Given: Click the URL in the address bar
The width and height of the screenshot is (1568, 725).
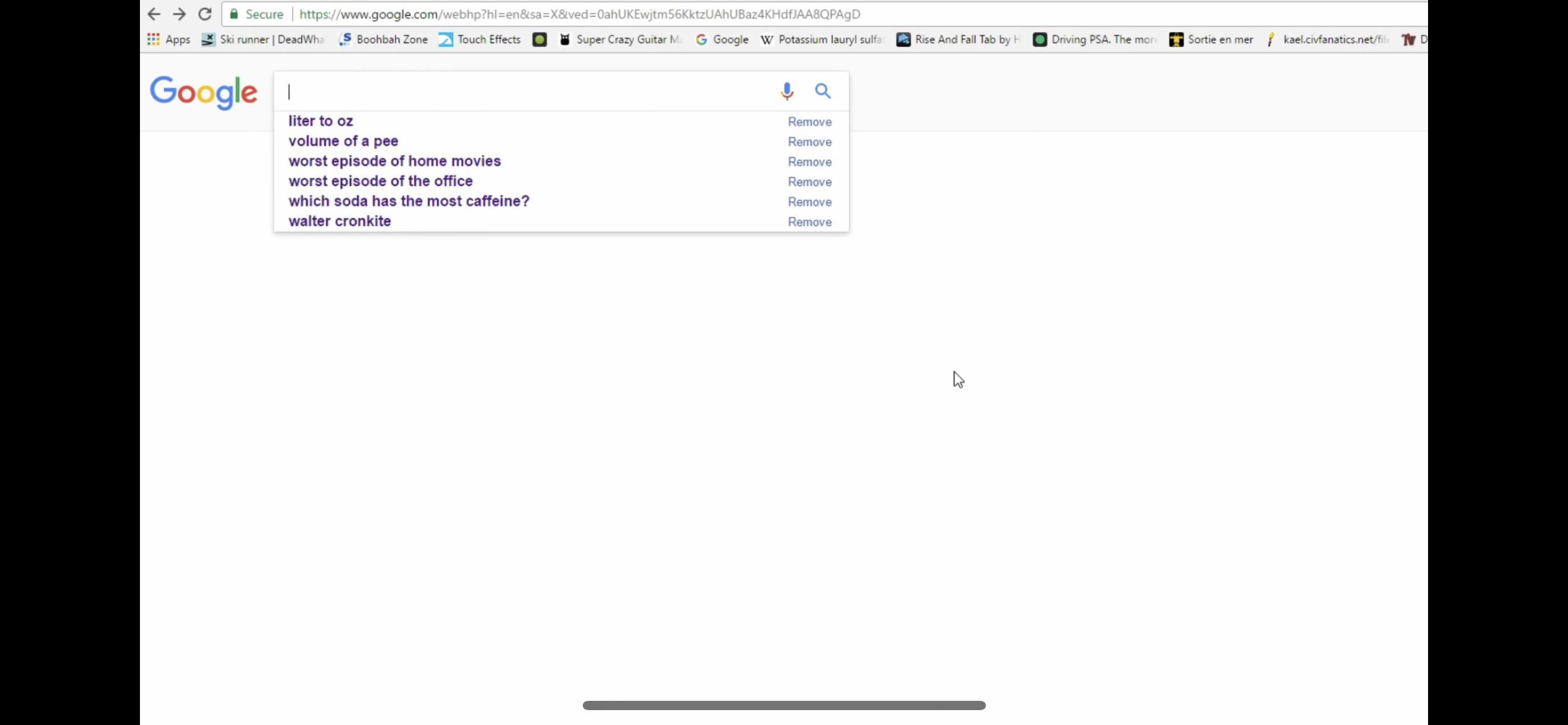Looking at the screenshot, I should click(580, 14).
